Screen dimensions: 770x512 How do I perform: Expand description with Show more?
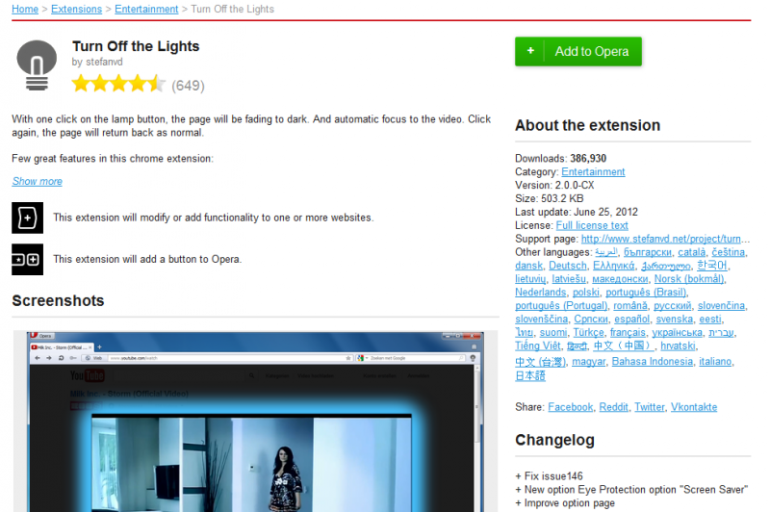37,181
